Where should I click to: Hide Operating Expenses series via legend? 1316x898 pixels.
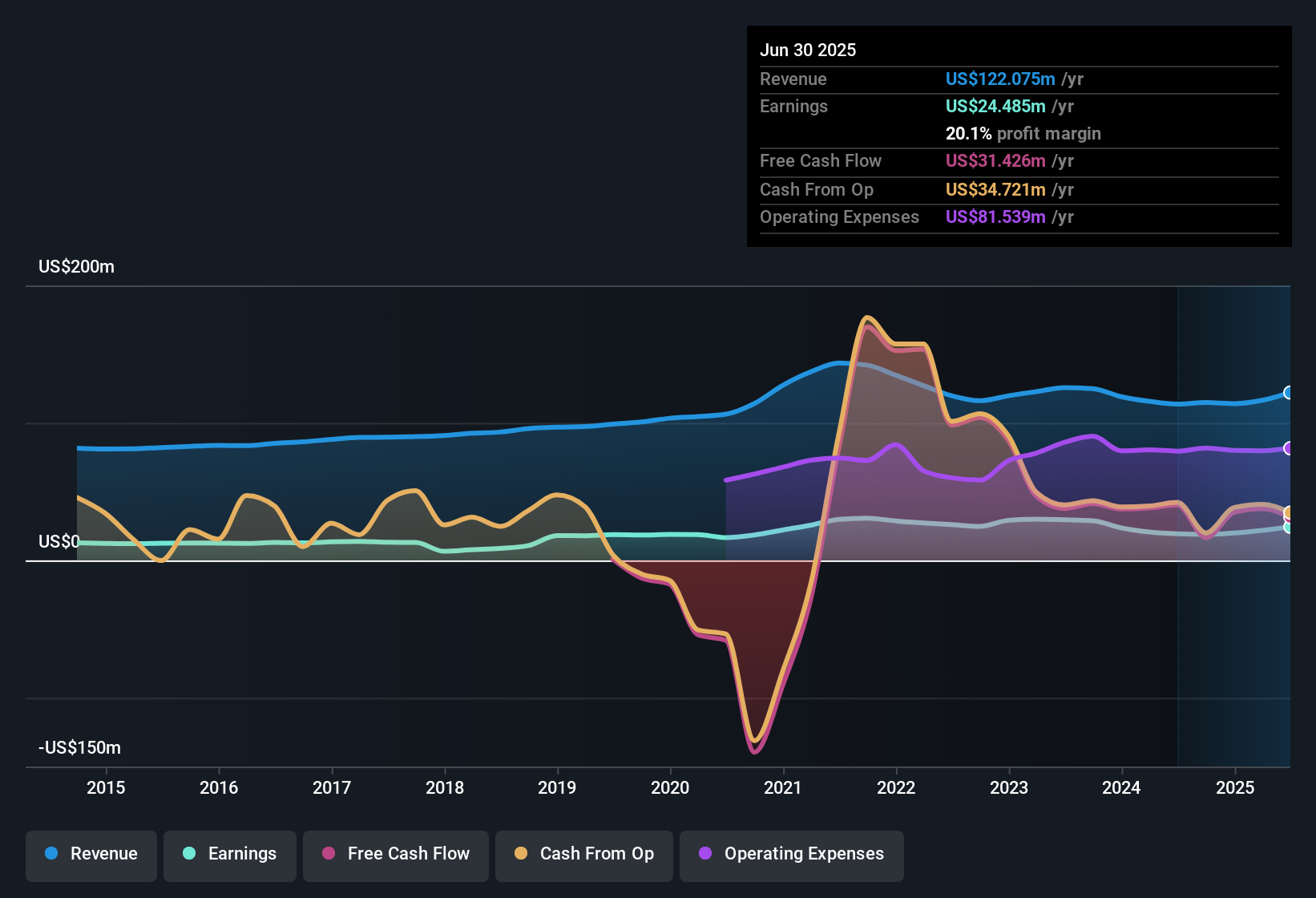point(792,855)
